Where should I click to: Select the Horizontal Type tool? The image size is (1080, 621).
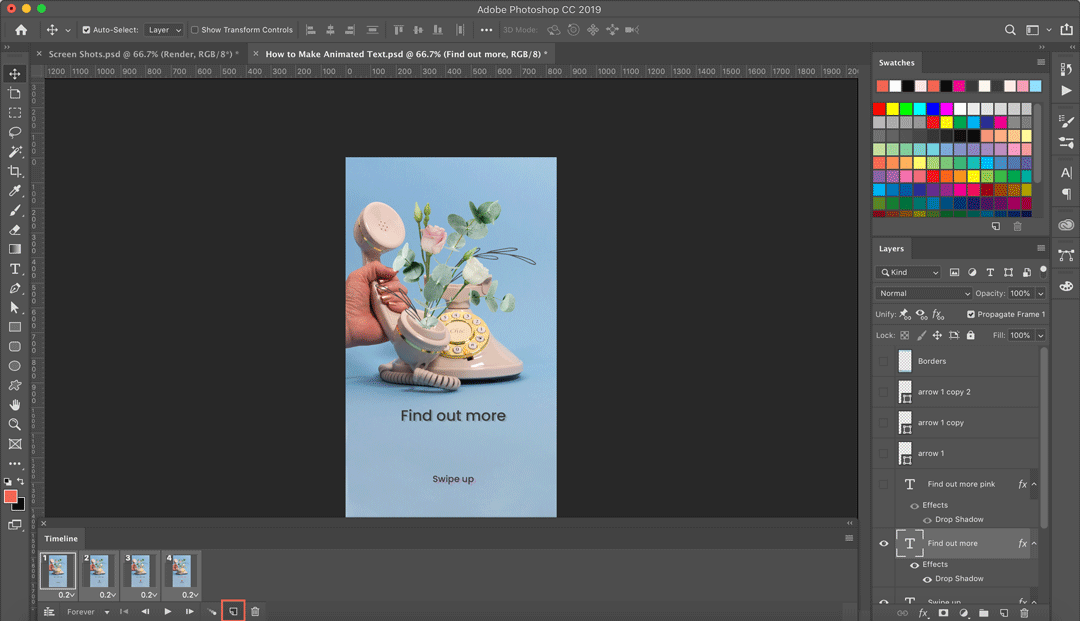[x=14, y=269]
